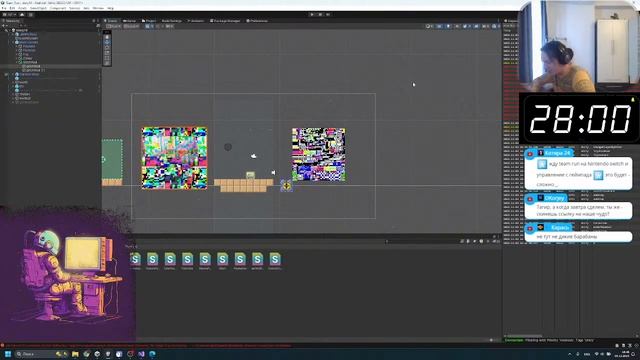Click the add (+) button in Hierarchy
Screen dimensions: 640x360
4,26
